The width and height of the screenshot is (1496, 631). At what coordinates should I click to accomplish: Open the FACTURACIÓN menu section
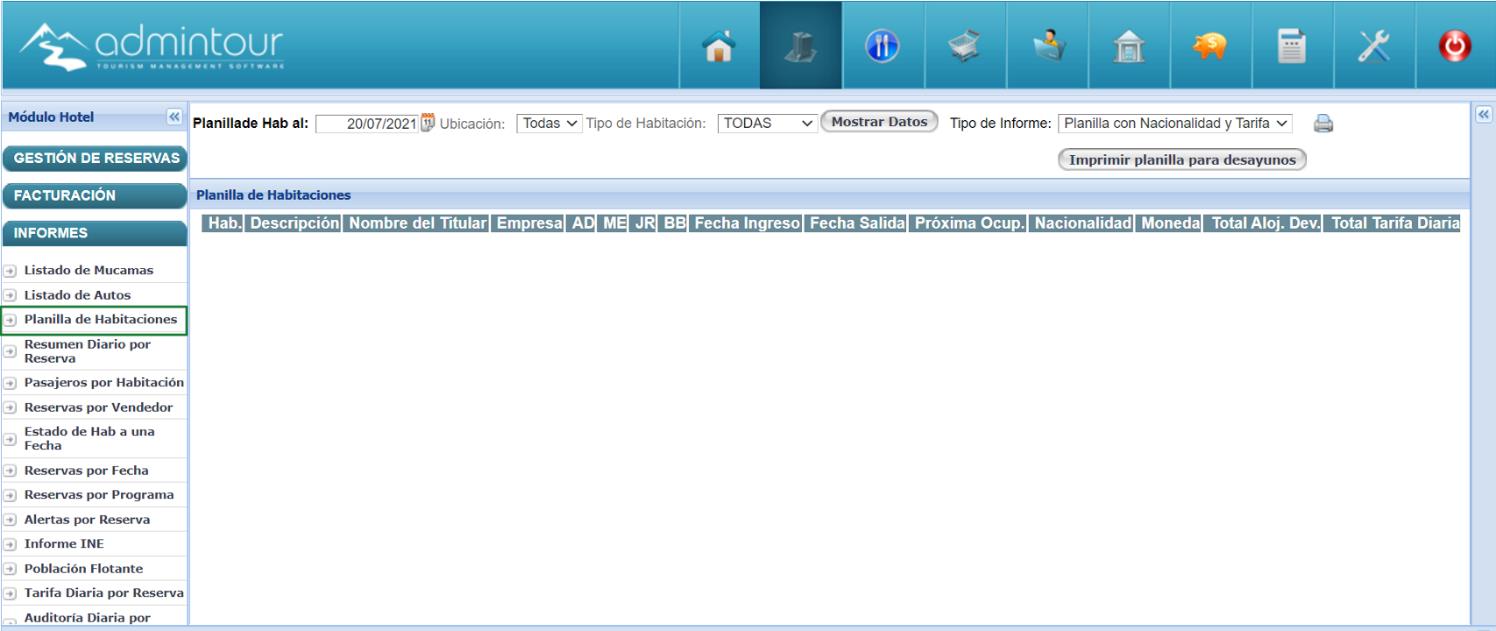click(94, 195)
